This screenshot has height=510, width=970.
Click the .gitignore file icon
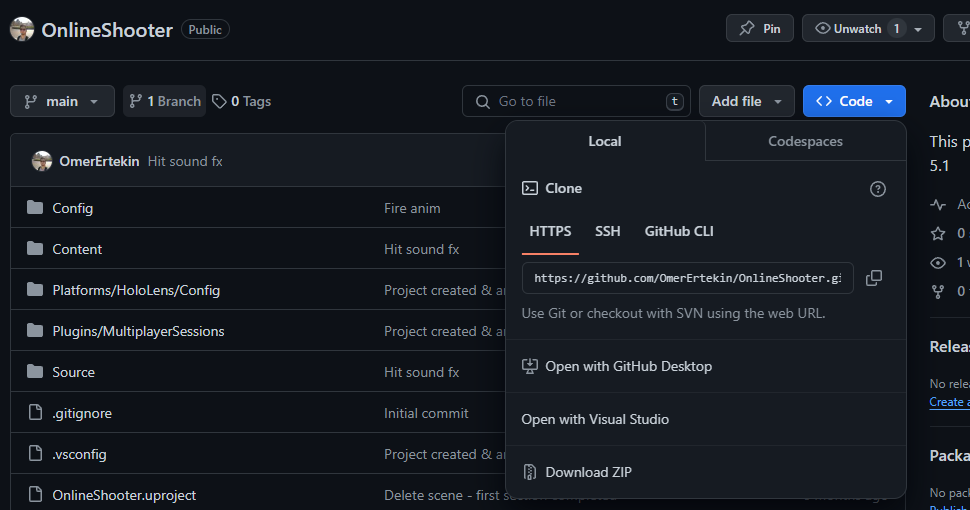[x=35, y=413]
